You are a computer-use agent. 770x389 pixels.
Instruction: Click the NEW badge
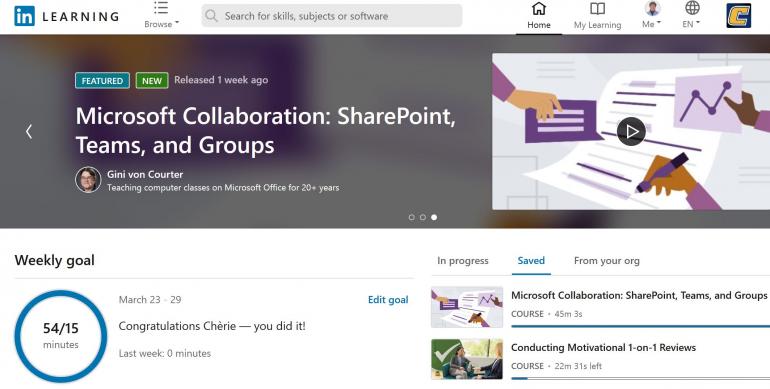click(152, 81)
